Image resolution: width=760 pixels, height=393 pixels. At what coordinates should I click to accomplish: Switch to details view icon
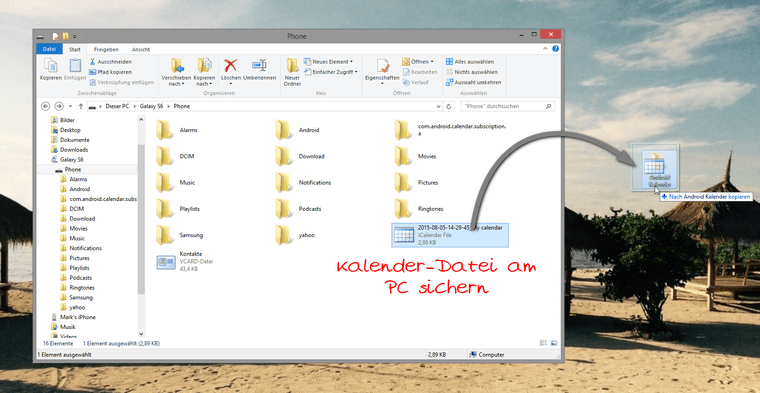click(543, 343)
